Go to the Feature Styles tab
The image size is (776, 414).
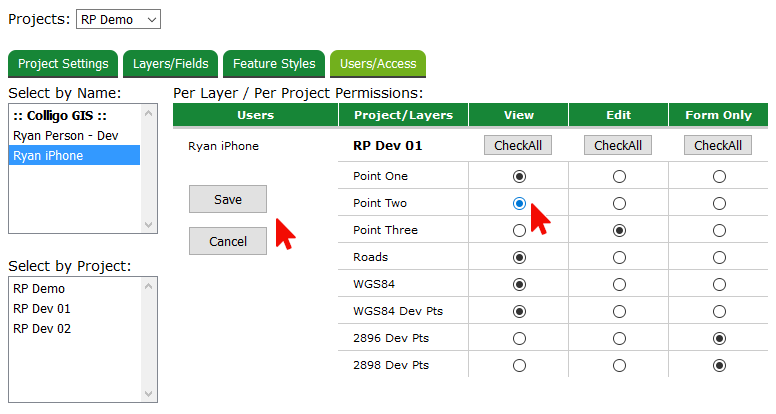pyautogui.click(x=274, y=64)
